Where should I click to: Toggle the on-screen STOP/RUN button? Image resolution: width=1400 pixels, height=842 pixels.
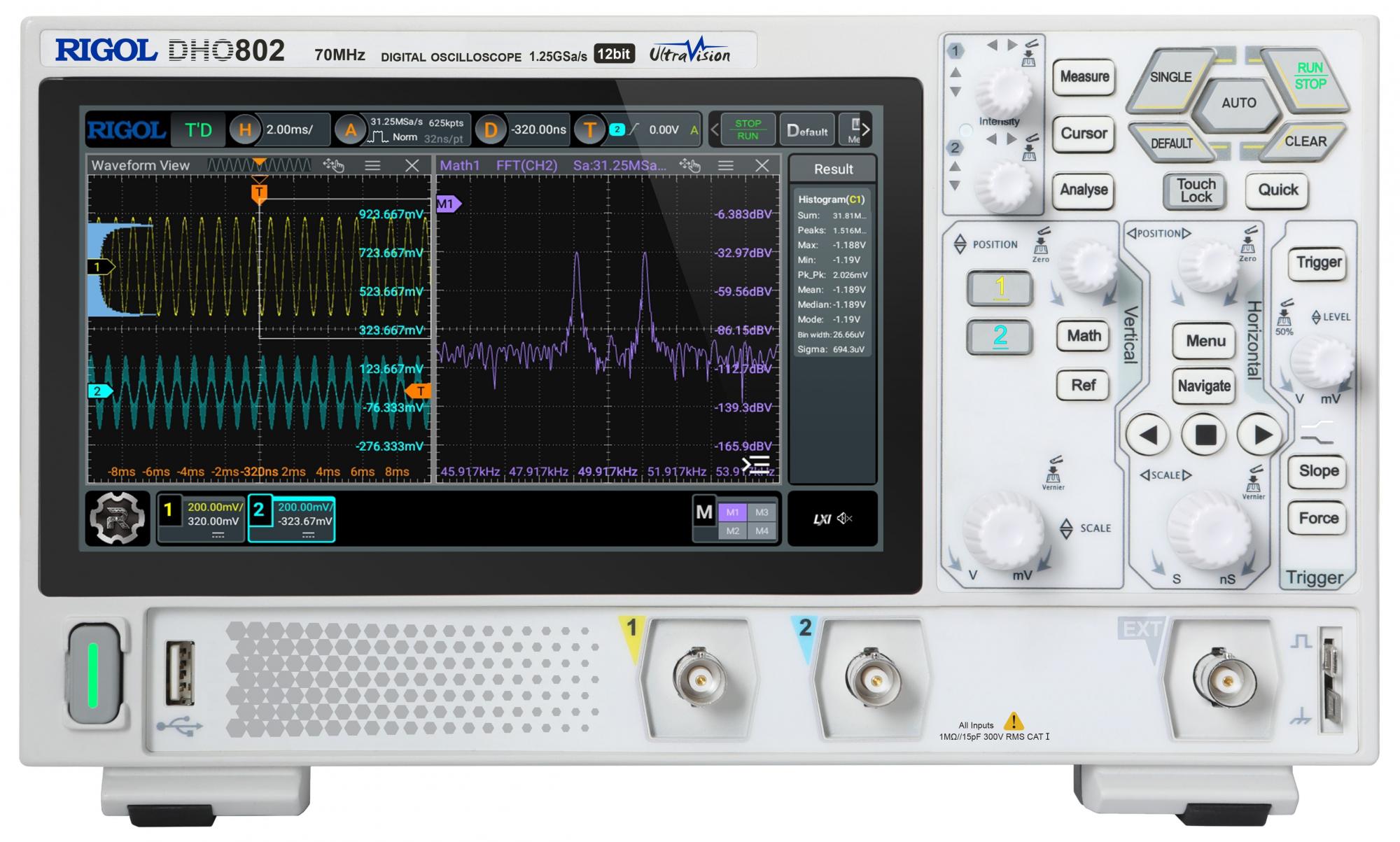(x=748, y=129)
